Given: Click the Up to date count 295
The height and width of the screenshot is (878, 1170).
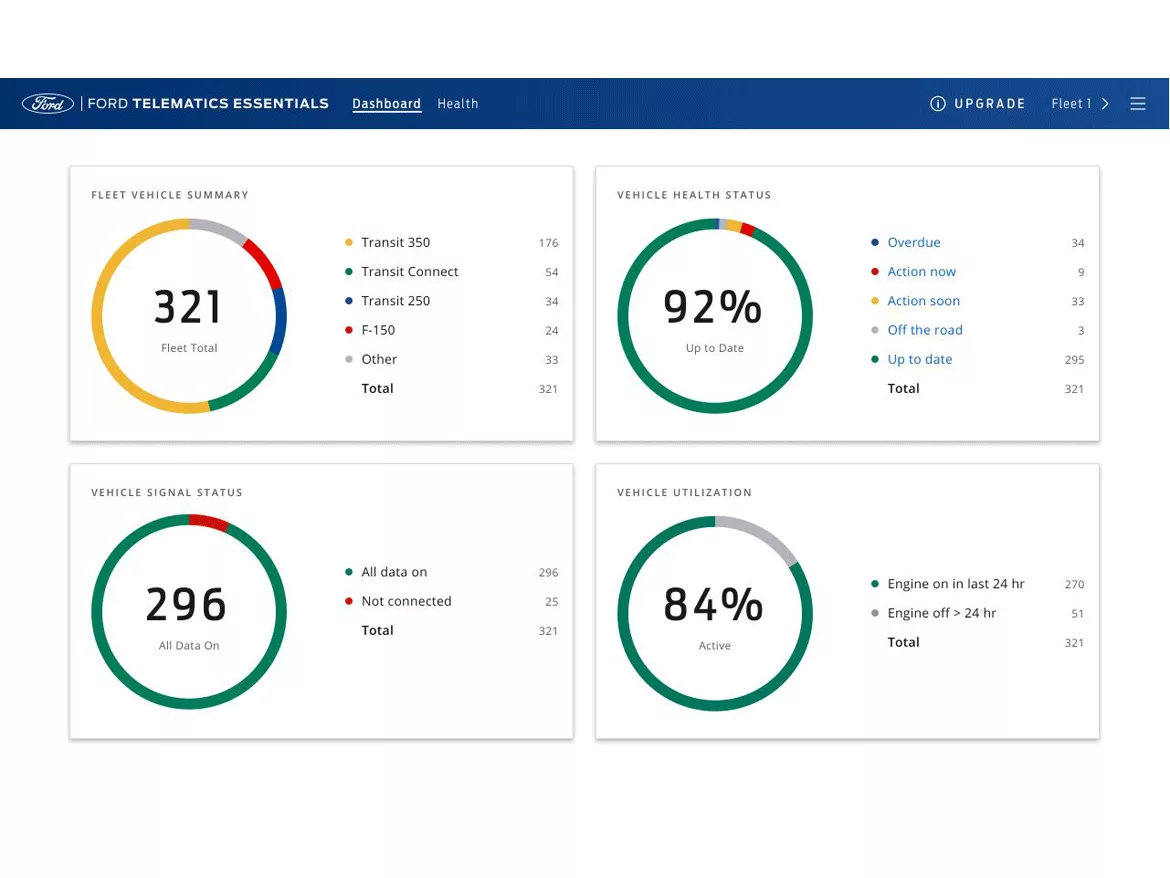Looking at the screenshot, I should [1074, 360].
